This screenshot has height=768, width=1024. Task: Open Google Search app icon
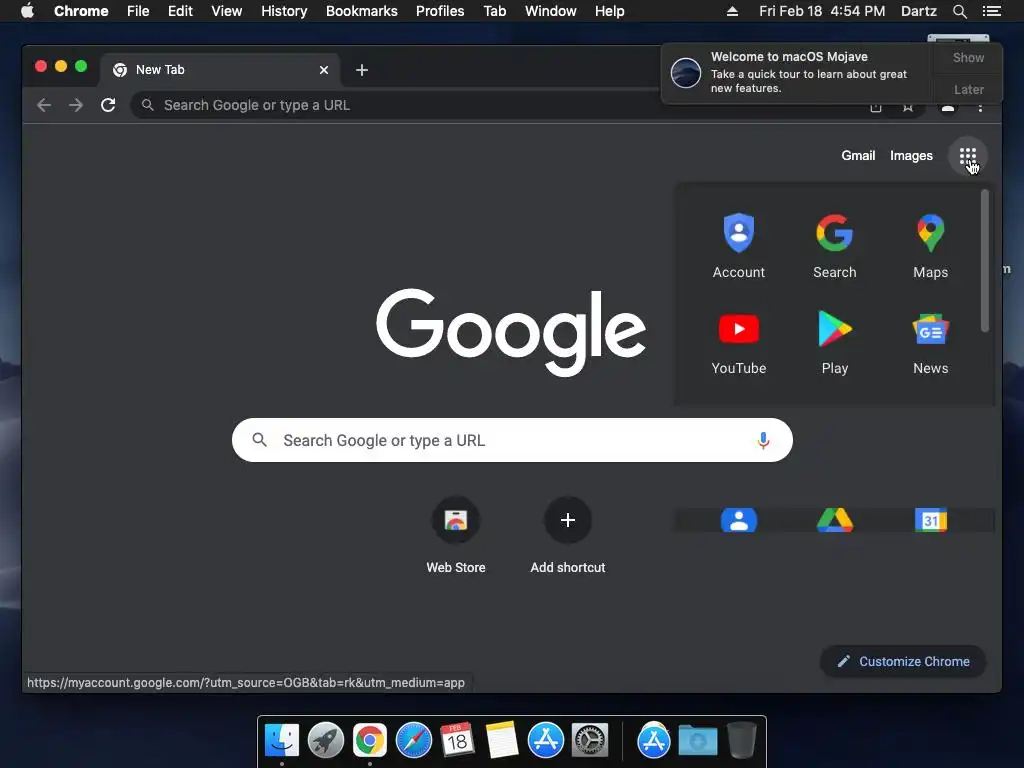point(835,246)
